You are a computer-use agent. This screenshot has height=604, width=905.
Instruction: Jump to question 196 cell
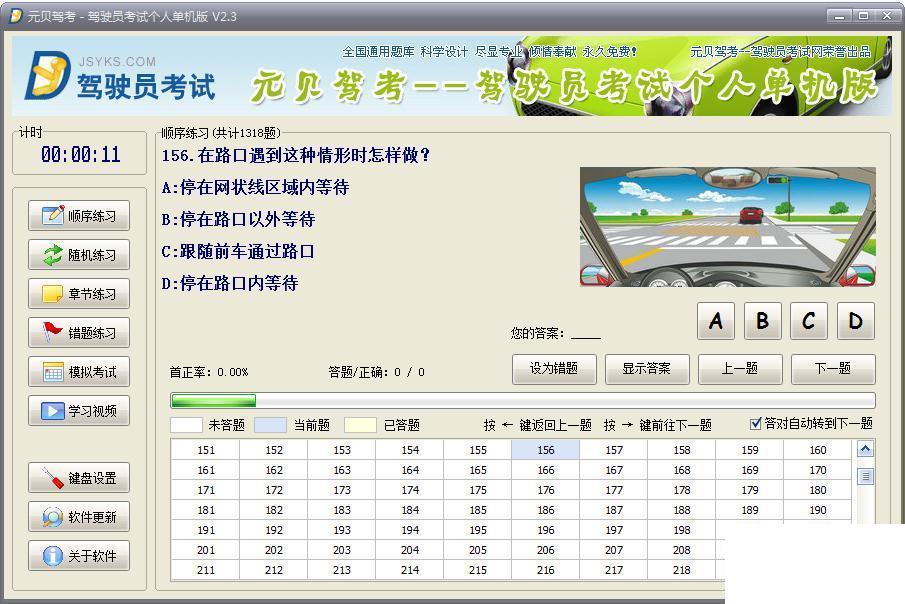[x=546, y=530]
